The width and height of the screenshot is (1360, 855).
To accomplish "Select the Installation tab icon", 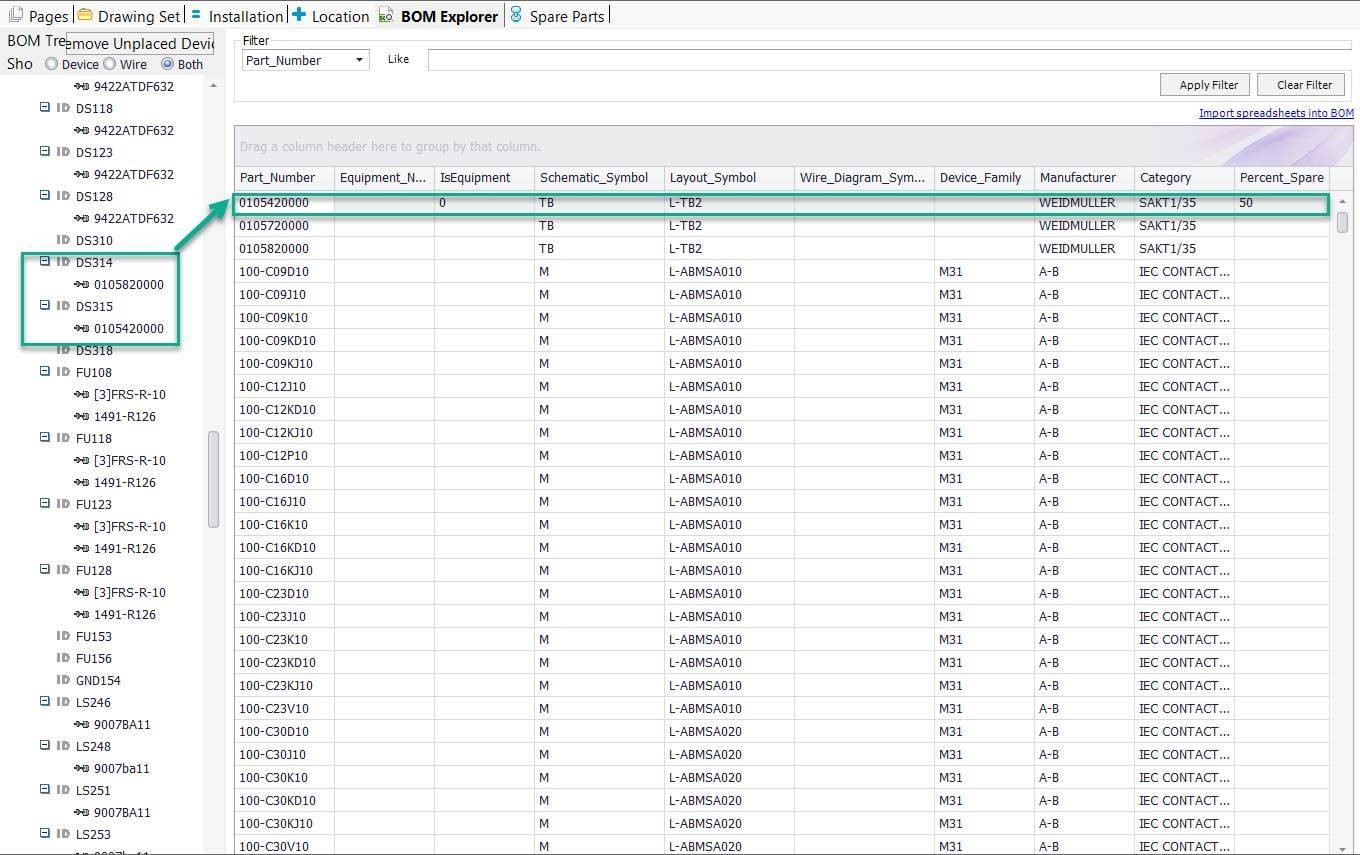I will click(x=197, y=15).
